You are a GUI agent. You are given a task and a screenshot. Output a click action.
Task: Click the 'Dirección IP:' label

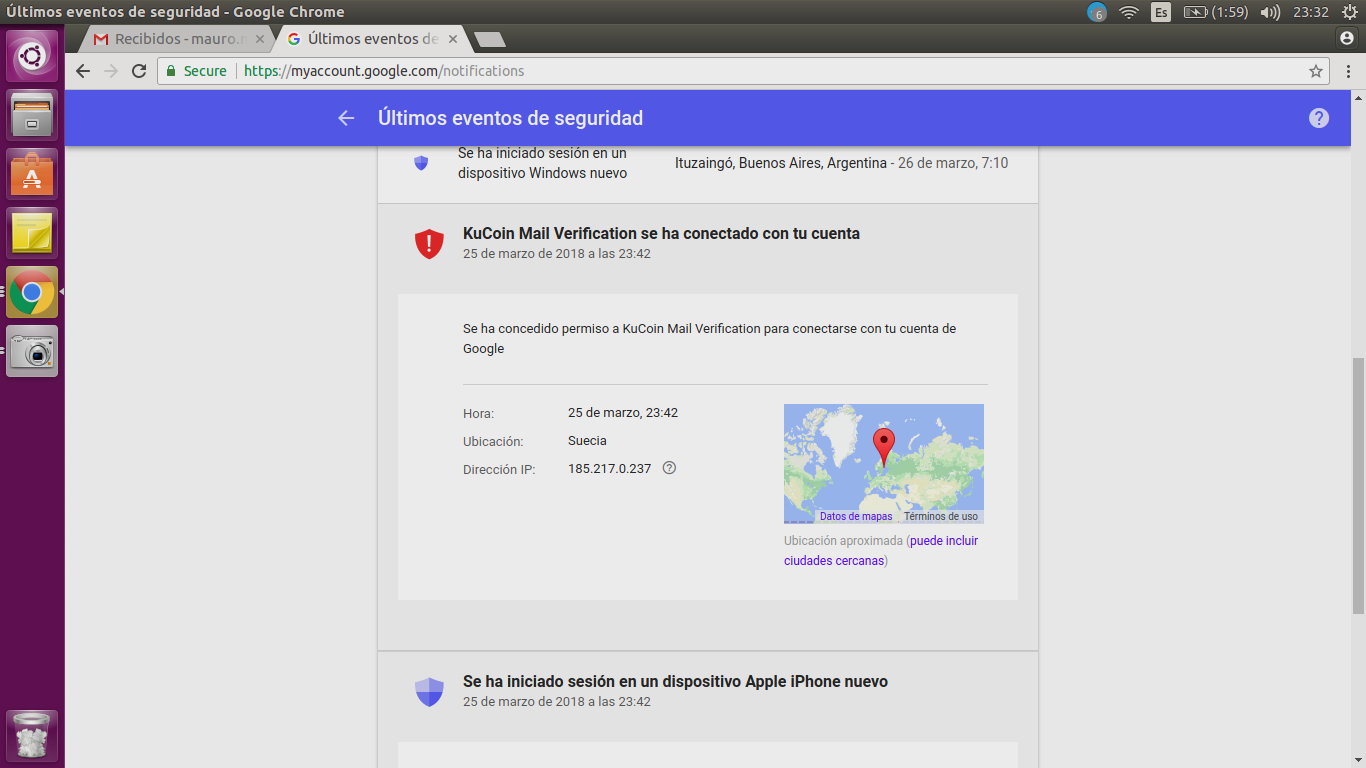499,469
